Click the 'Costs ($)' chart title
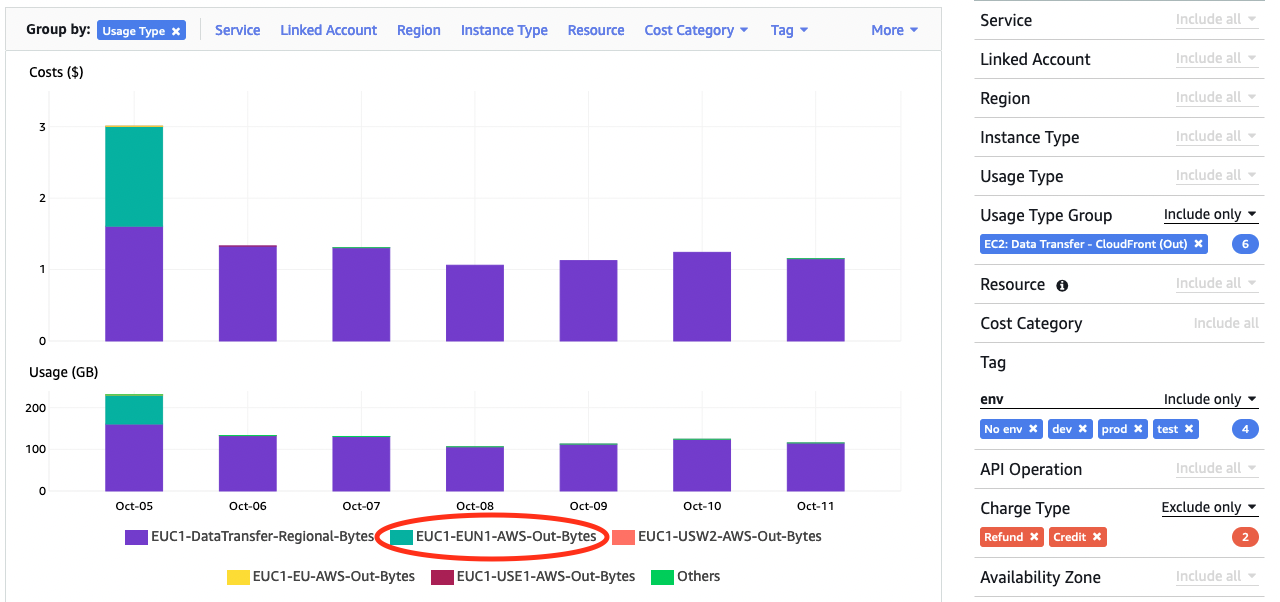 [56, 73]
